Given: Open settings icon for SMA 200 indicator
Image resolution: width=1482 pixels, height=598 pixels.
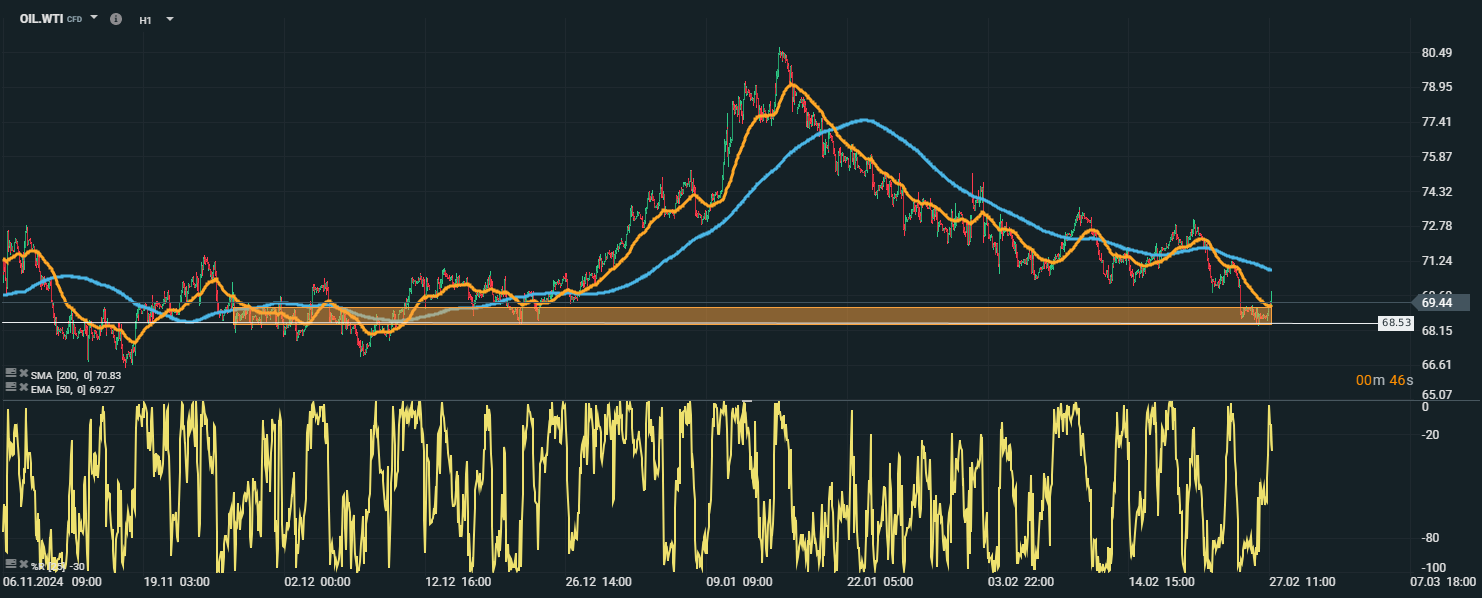Looking at the screenshot, I should coord(10,373).
